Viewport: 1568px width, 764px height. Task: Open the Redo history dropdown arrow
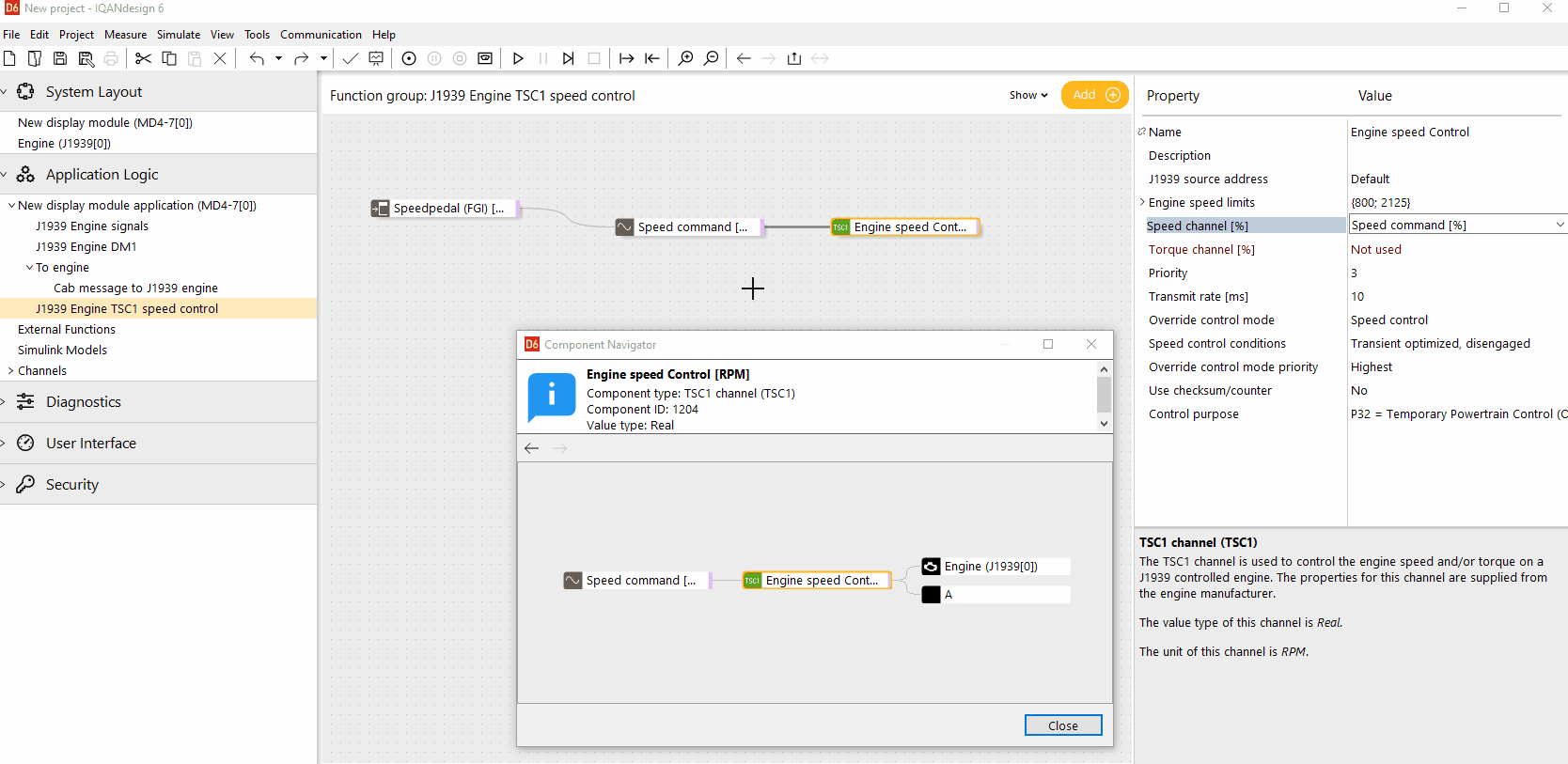[323, 58]
